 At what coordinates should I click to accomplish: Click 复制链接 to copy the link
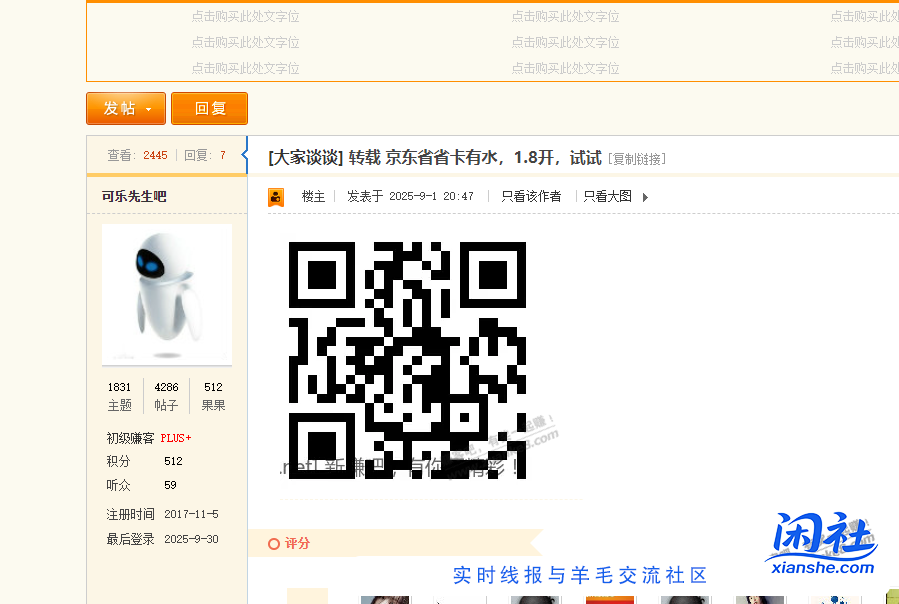click(x=634, y=158)
